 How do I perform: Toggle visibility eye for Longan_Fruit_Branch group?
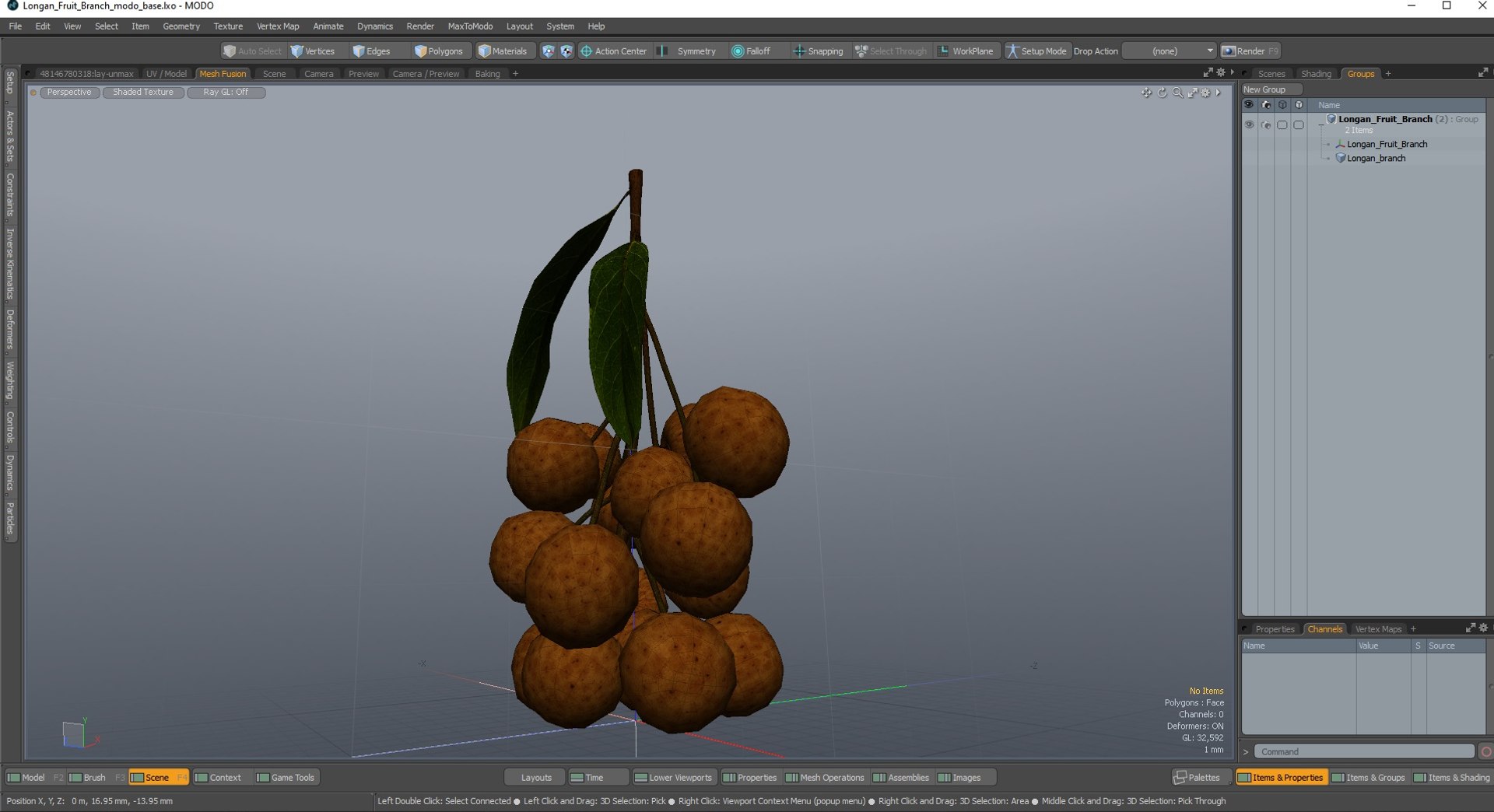[x=1249, y=124]
